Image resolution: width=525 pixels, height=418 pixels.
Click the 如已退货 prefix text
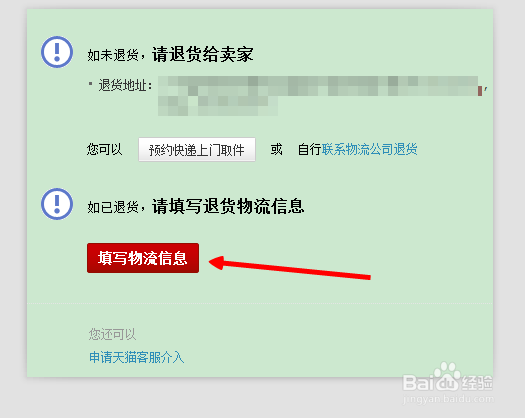click(x=113, y=207)
